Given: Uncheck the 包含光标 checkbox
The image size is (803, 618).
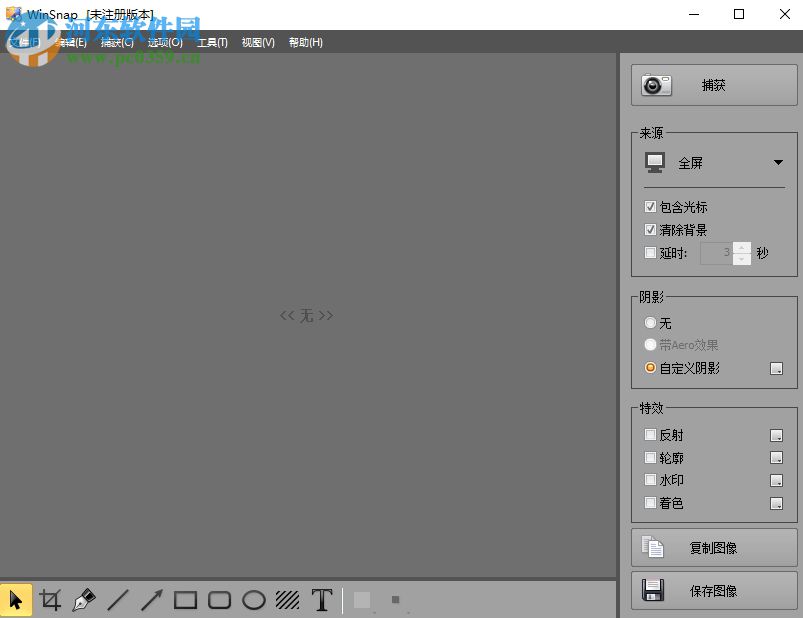Looking at the screenshot, I should coord(650,206).
